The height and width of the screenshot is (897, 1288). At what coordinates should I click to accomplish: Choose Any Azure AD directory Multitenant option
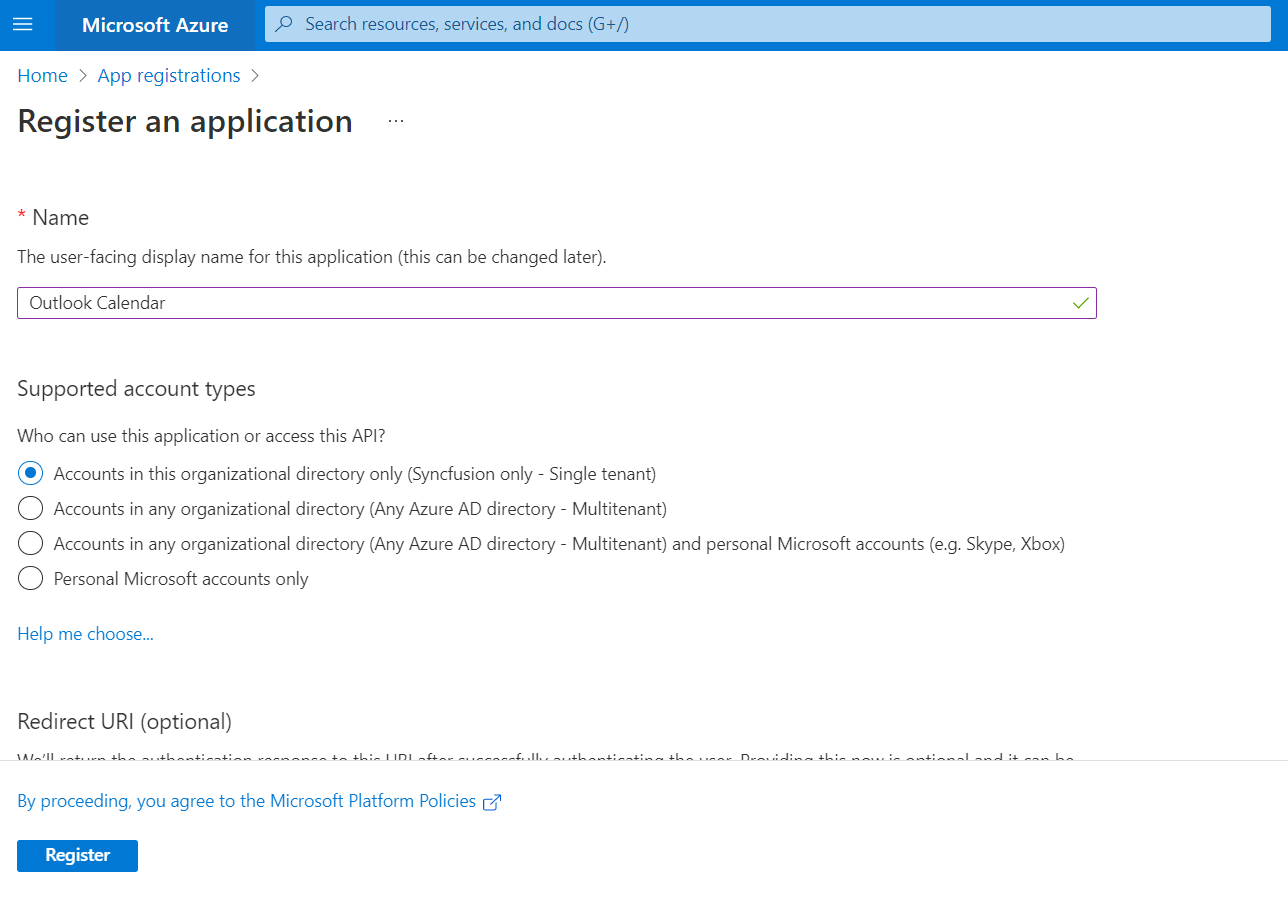[31, 509]
